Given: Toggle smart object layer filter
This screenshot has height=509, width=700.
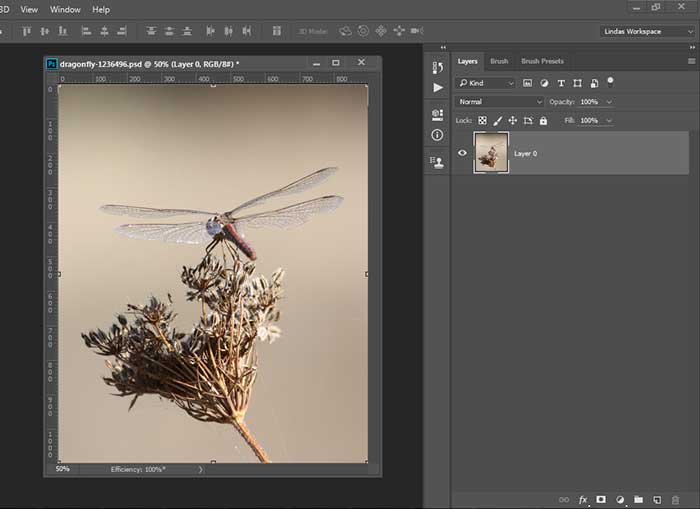Looking at the screenshot, I should 594,83.
